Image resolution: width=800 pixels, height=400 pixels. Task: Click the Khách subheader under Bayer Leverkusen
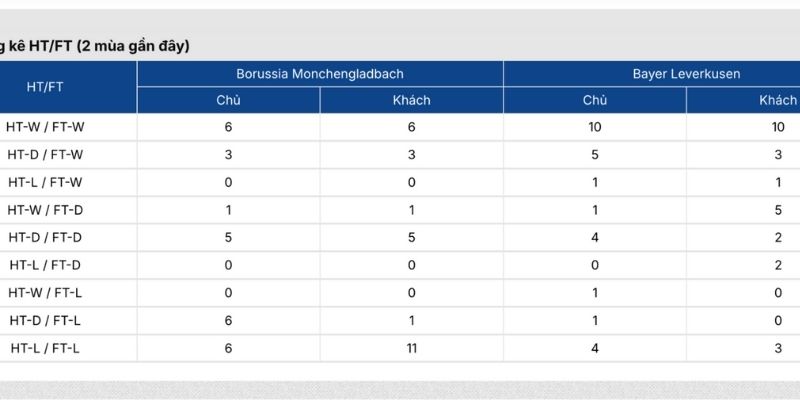click(x=778, y=100)
